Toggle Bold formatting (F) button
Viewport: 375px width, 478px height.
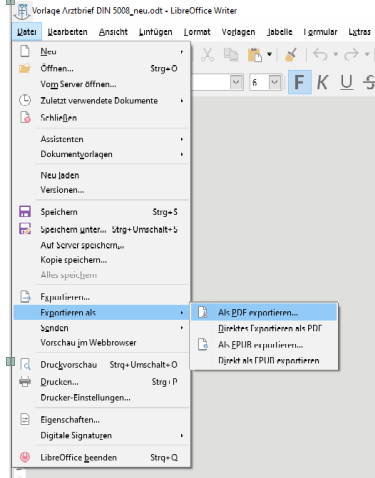(300, 82)
